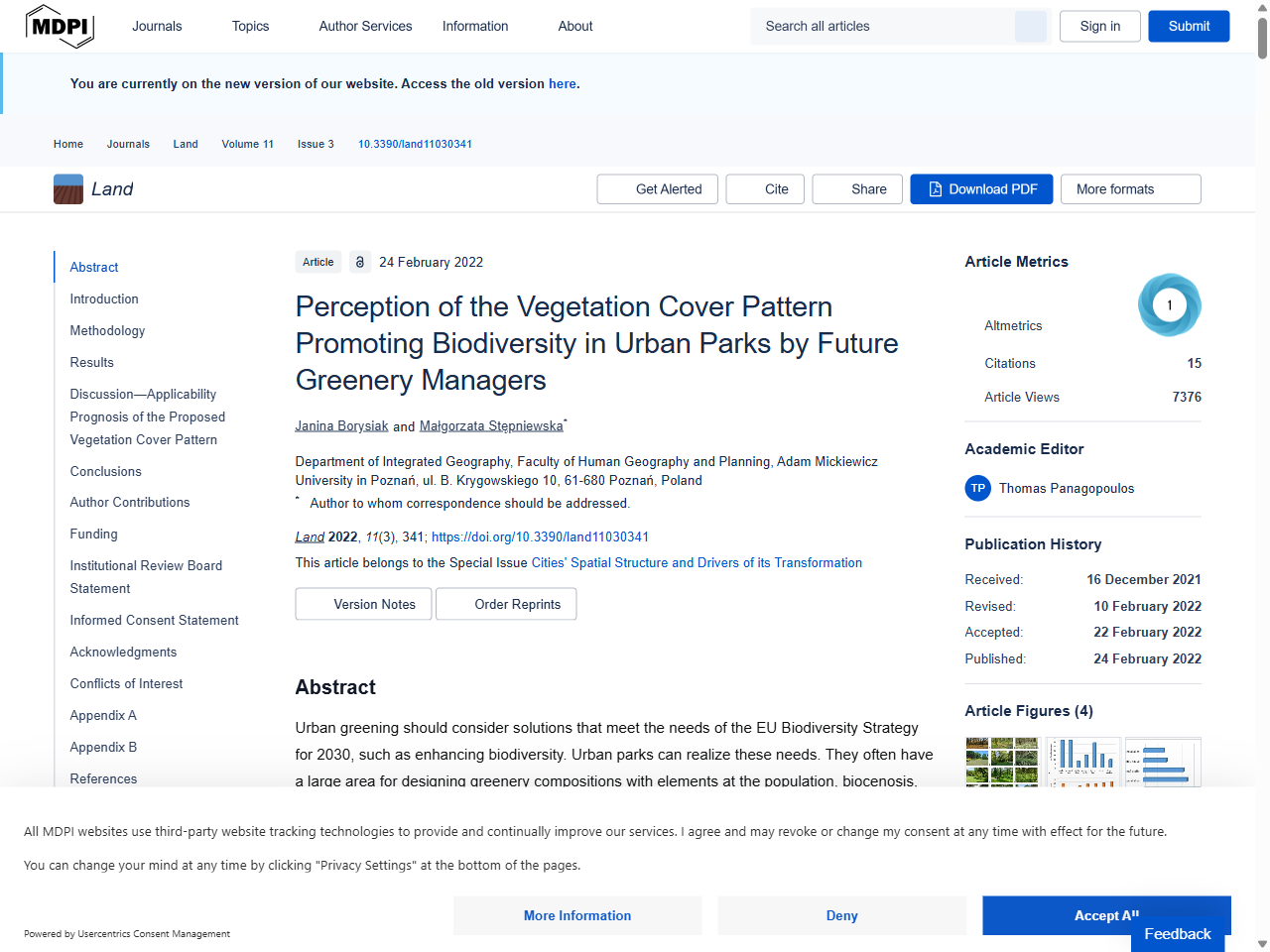
Task: Open the second figure bar chart thumbnail
Action: click(x=1082, y=763)
